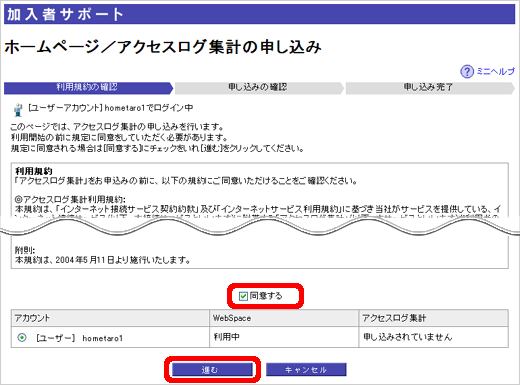Select the hometaro1 account radio button
Screen dimensions: 520x385
tap(22, 338)
